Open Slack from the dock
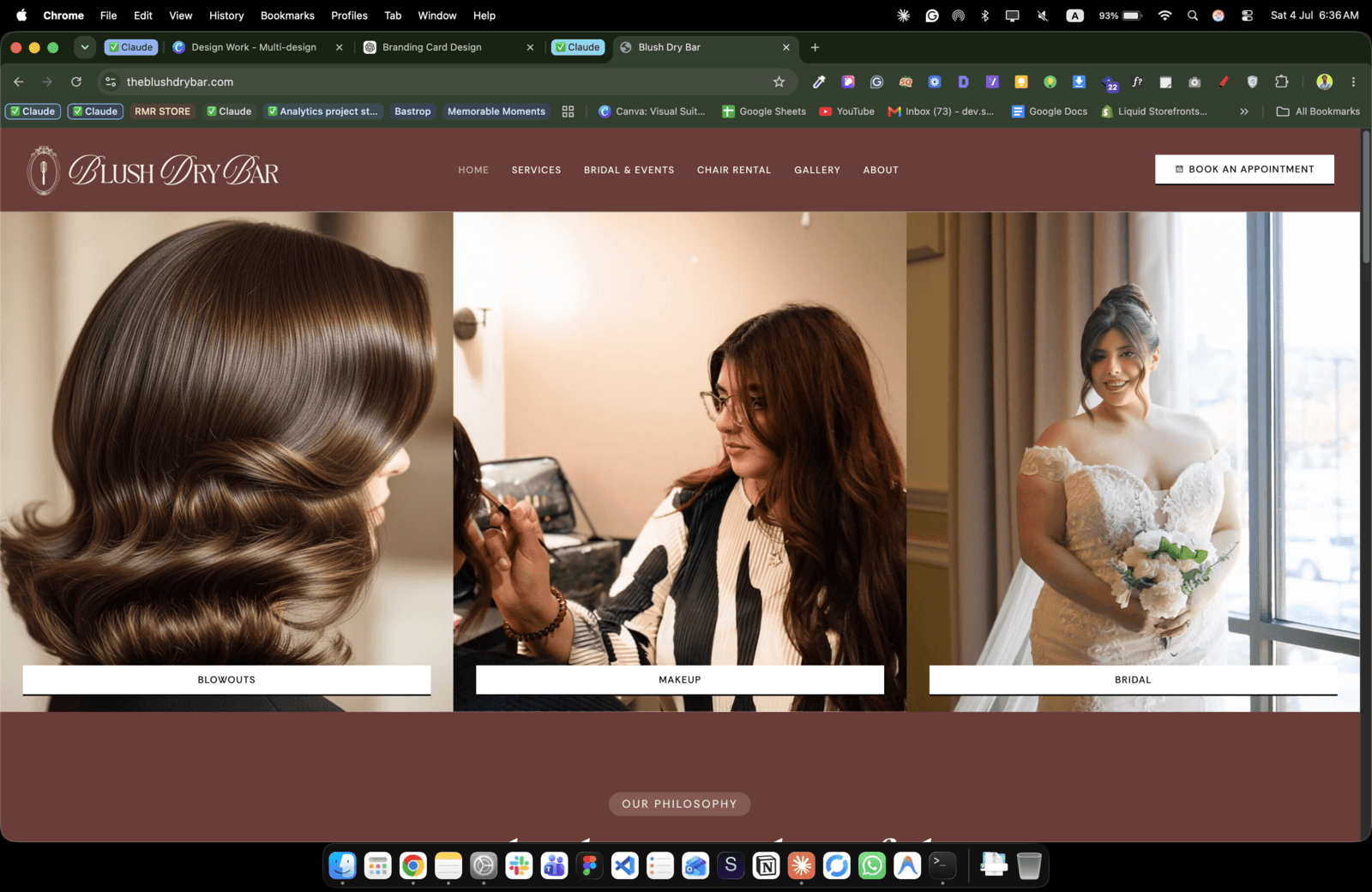The image size is (1372, 892). 519,865
